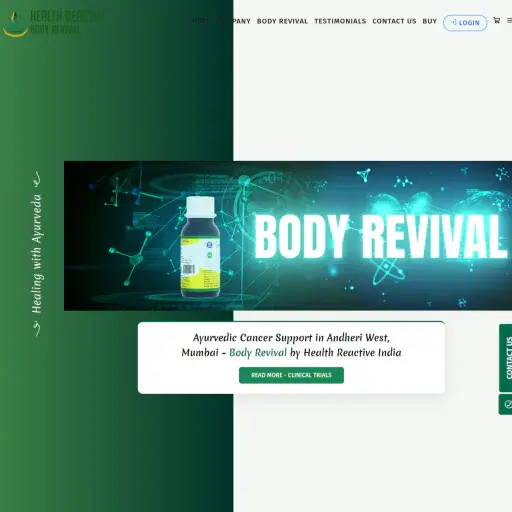
Task: Click the green Body Revival heading link
Action: 258,352
